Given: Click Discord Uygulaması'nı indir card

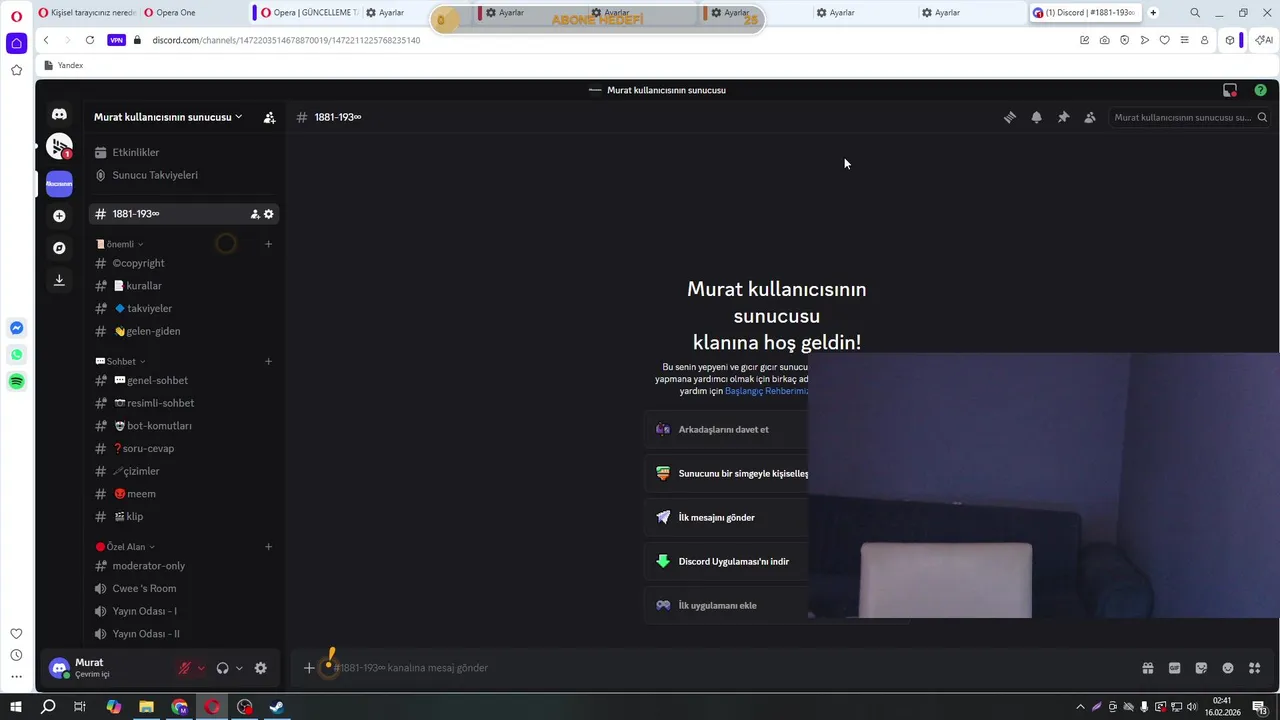Looking at the screenshot, I should coord(727,562).
